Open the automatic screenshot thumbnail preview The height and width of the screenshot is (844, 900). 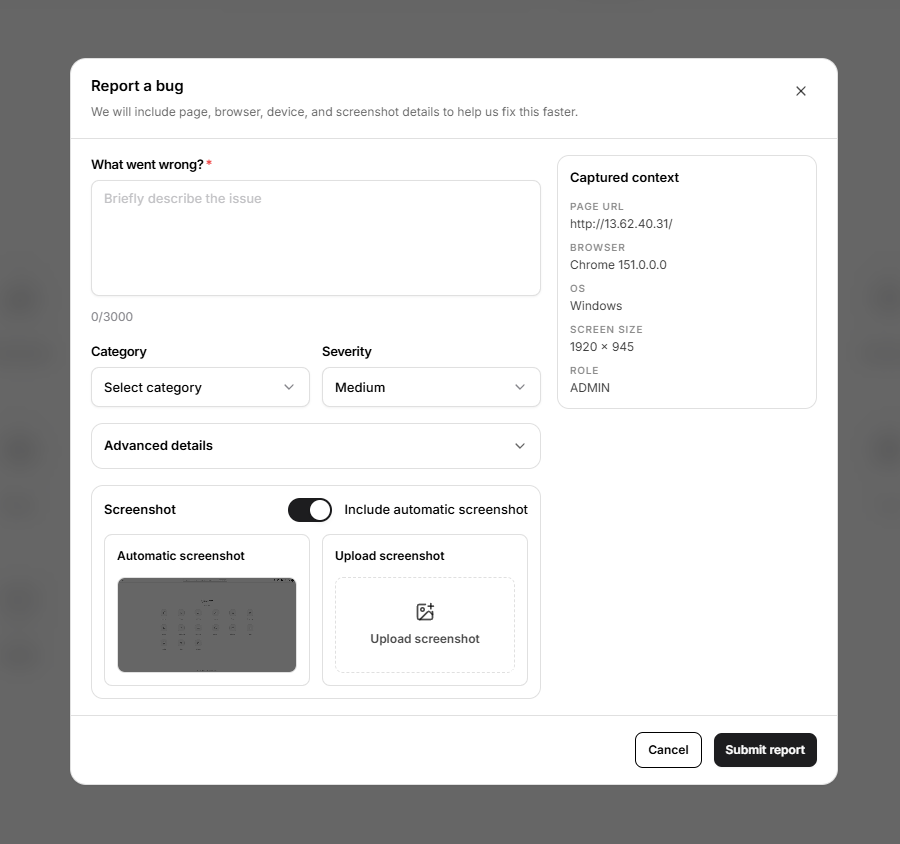(207, 625)
